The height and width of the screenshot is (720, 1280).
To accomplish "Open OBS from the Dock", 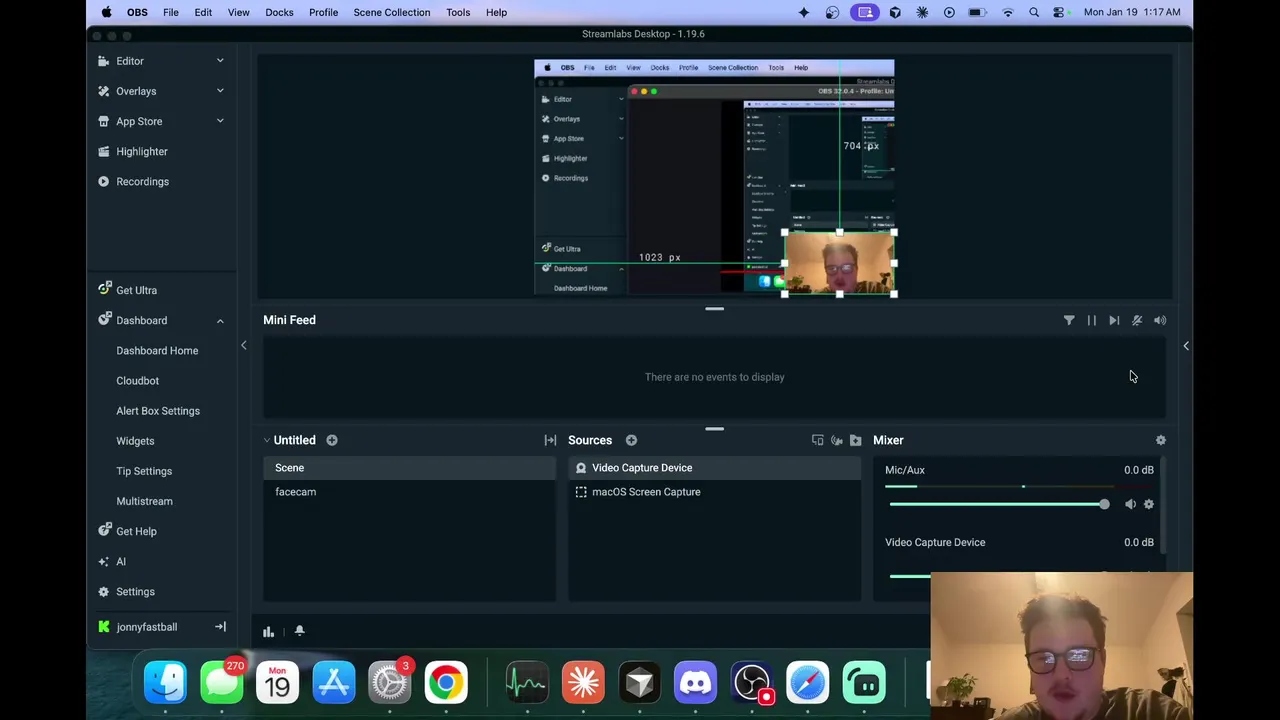I will coord(752,683).
